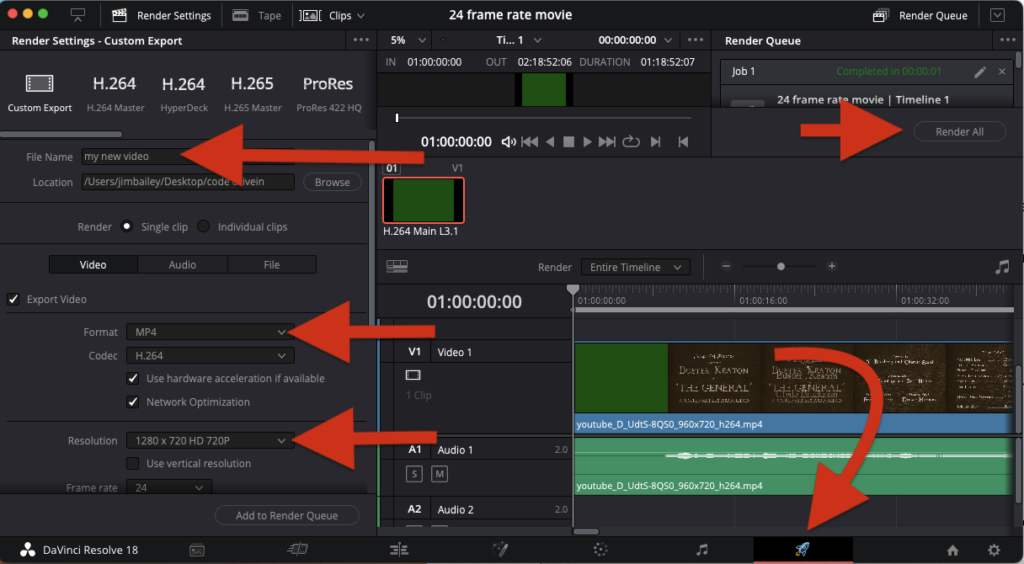Image resolution: width=1024 pixels, height=564 pixels.
Task: Select the H.265 Master preset
Action: (252, 93)
